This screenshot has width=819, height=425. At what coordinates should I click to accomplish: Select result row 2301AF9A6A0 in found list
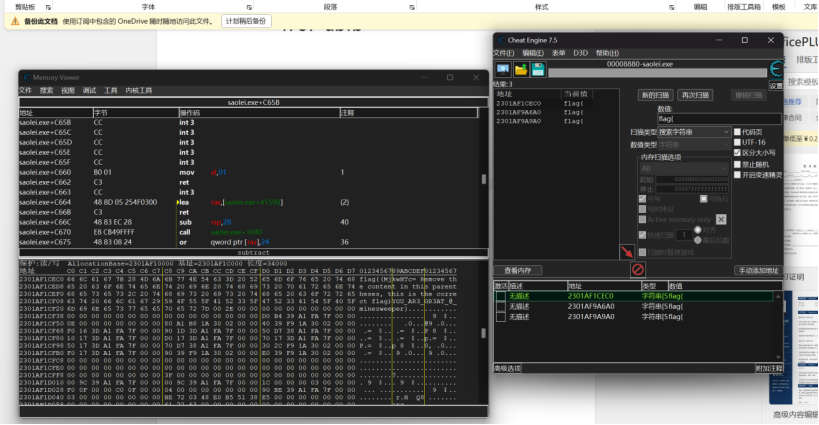(x=556, y=112)
